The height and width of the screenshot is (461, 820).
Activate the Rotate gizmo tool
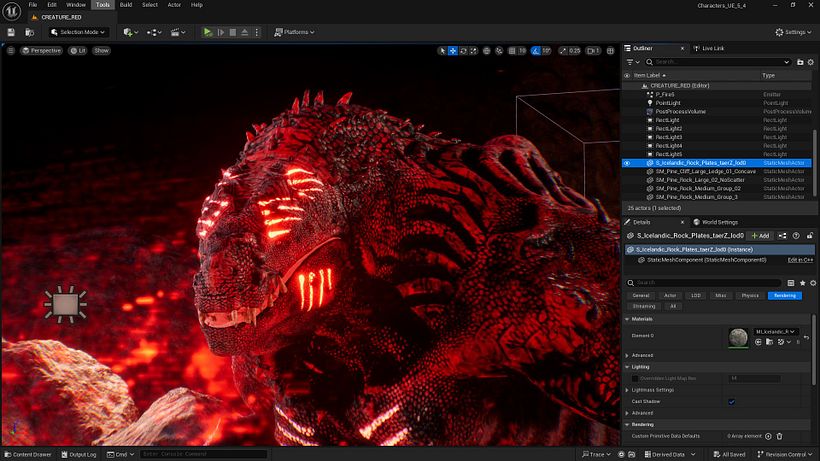463,51
